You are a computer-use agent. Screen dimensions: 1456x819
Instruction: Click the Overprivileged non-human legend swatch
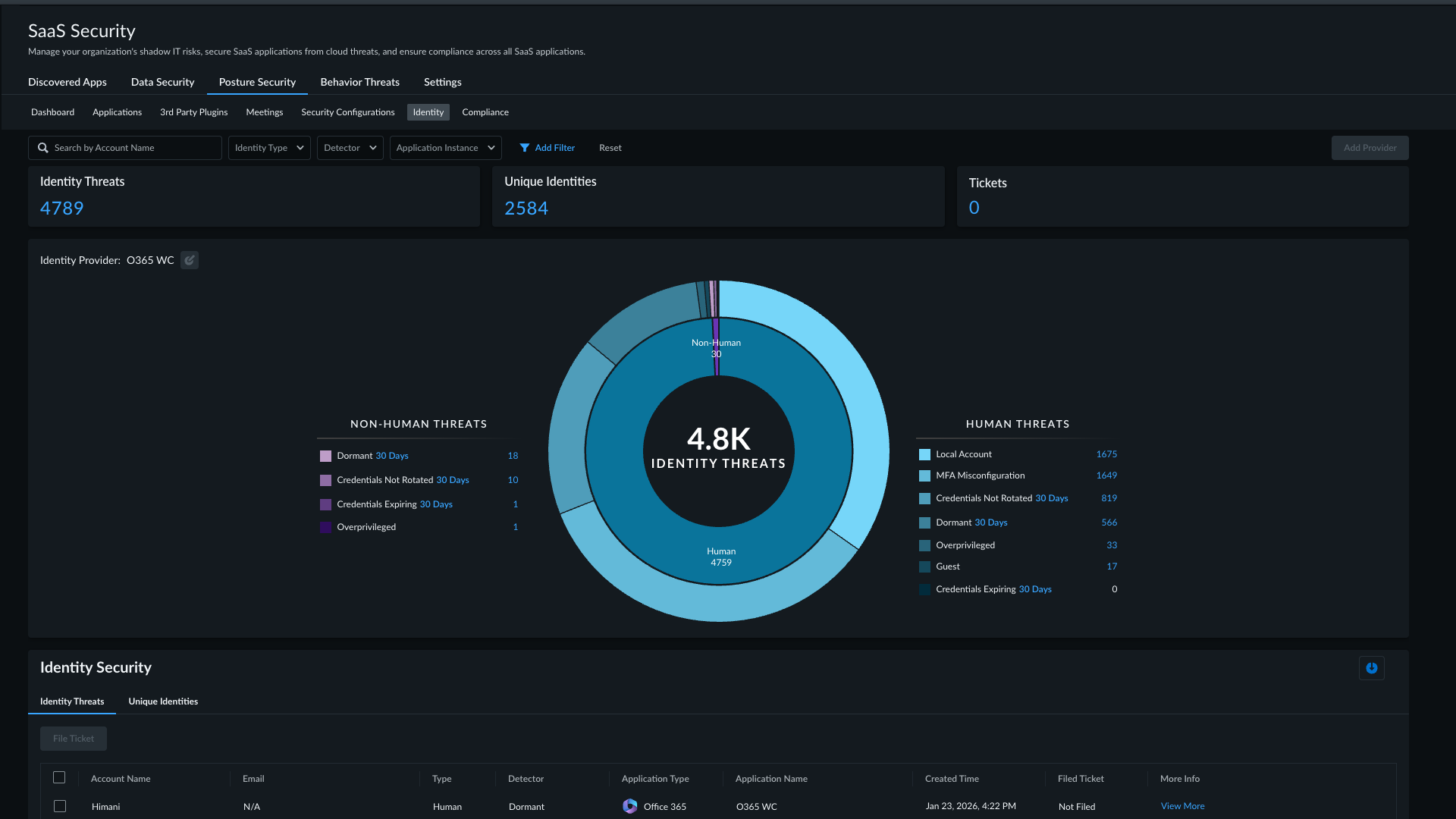pyautogui.click(x=325, y=527)
